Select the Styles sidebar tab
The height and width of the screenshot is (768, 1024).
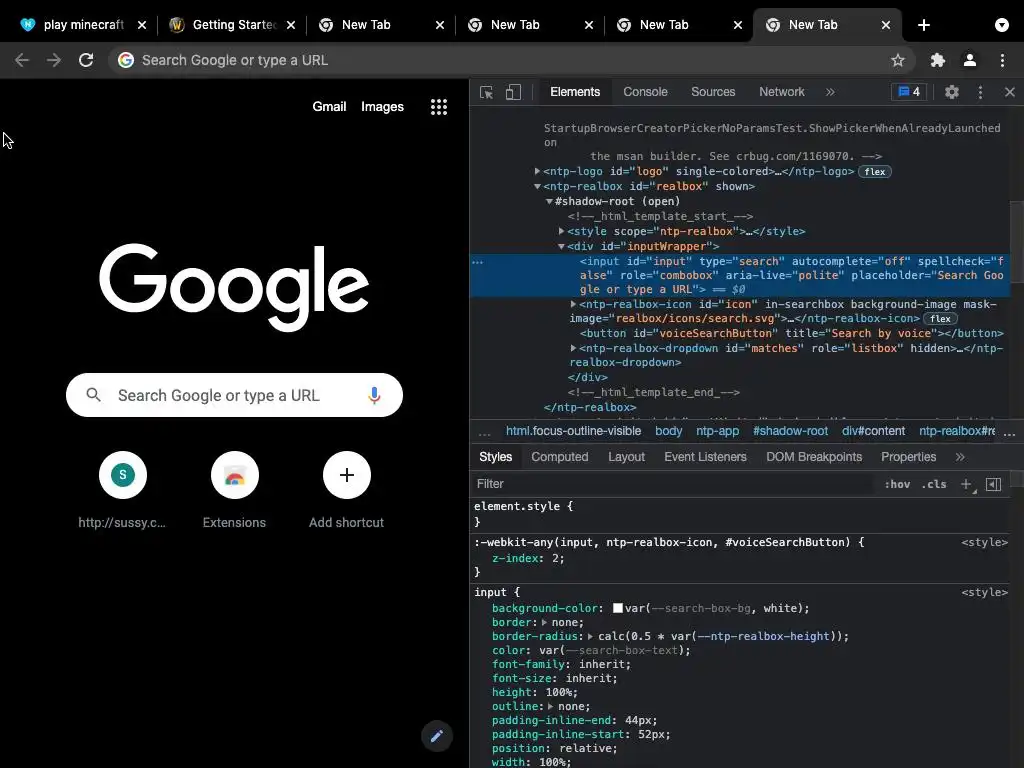point(496,456)
